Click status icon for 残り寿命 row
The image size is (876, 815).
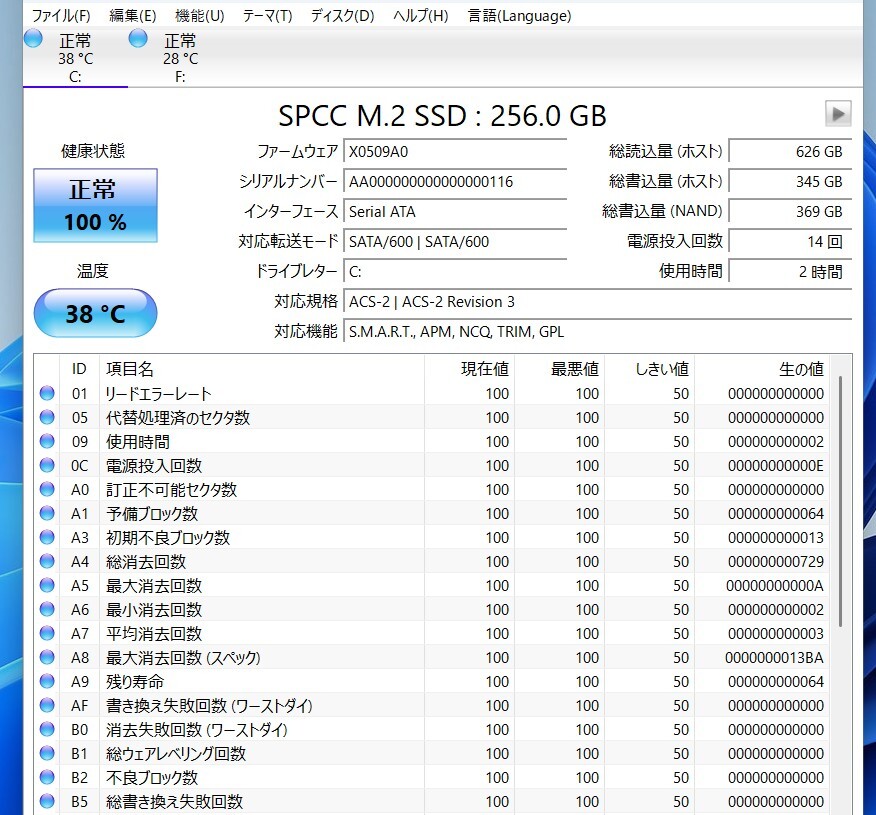click(47, 681)
